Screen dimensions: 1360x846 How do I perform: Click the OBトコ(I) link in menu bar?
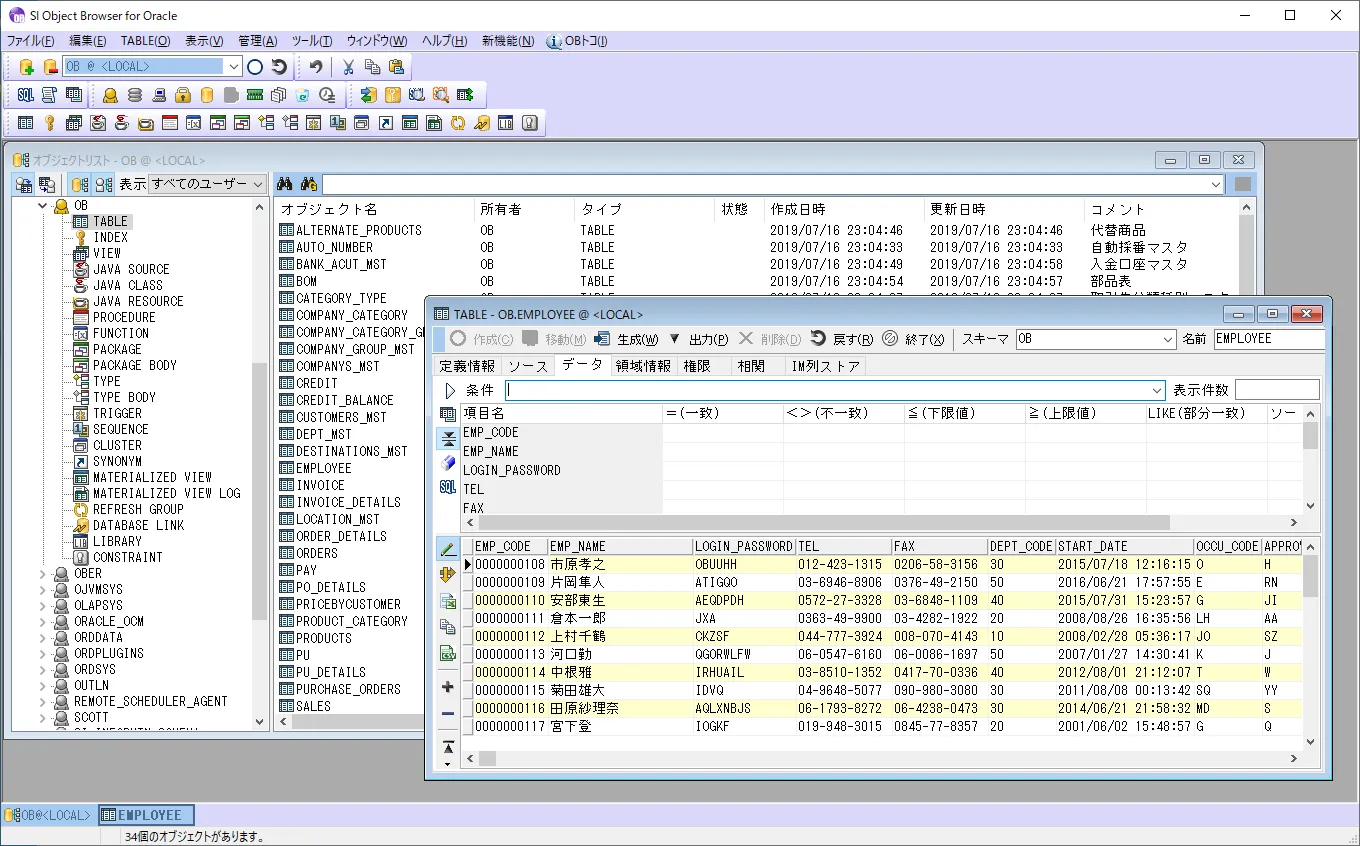coord(578,41)
